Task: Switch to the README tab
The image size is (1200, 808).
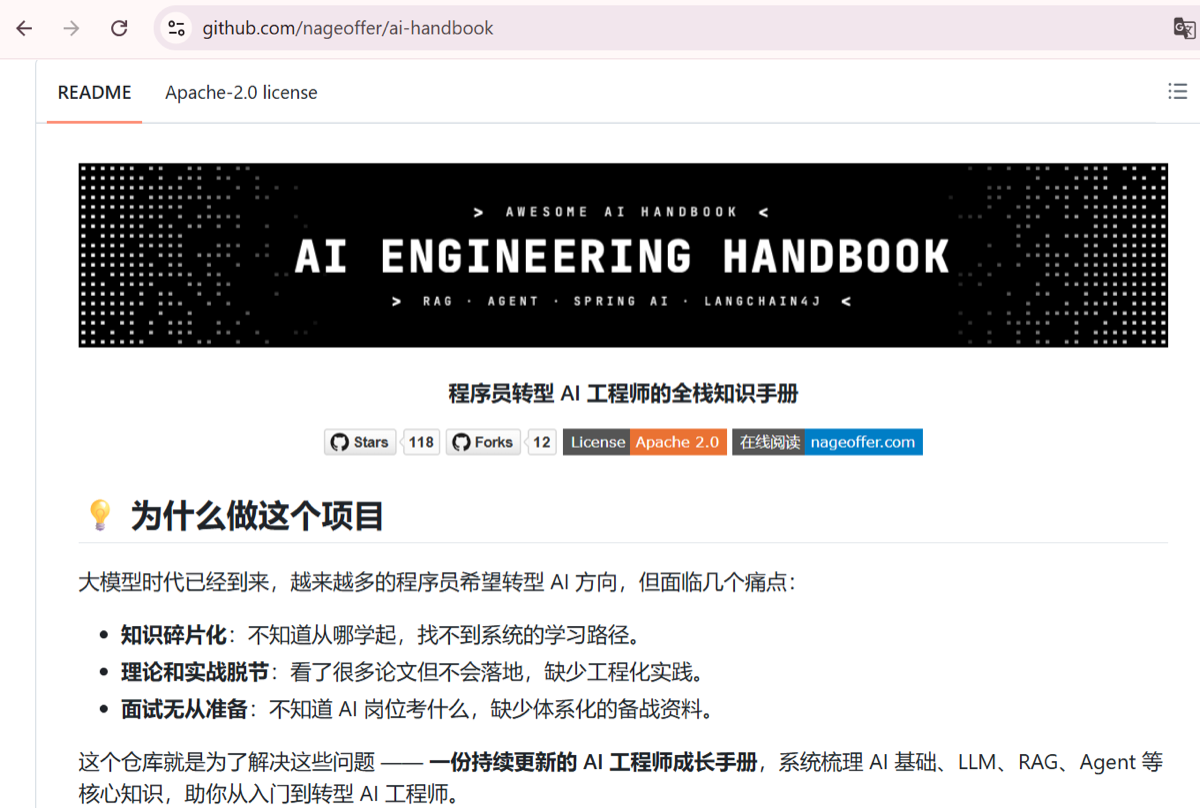Action: [x=94, y=93]
